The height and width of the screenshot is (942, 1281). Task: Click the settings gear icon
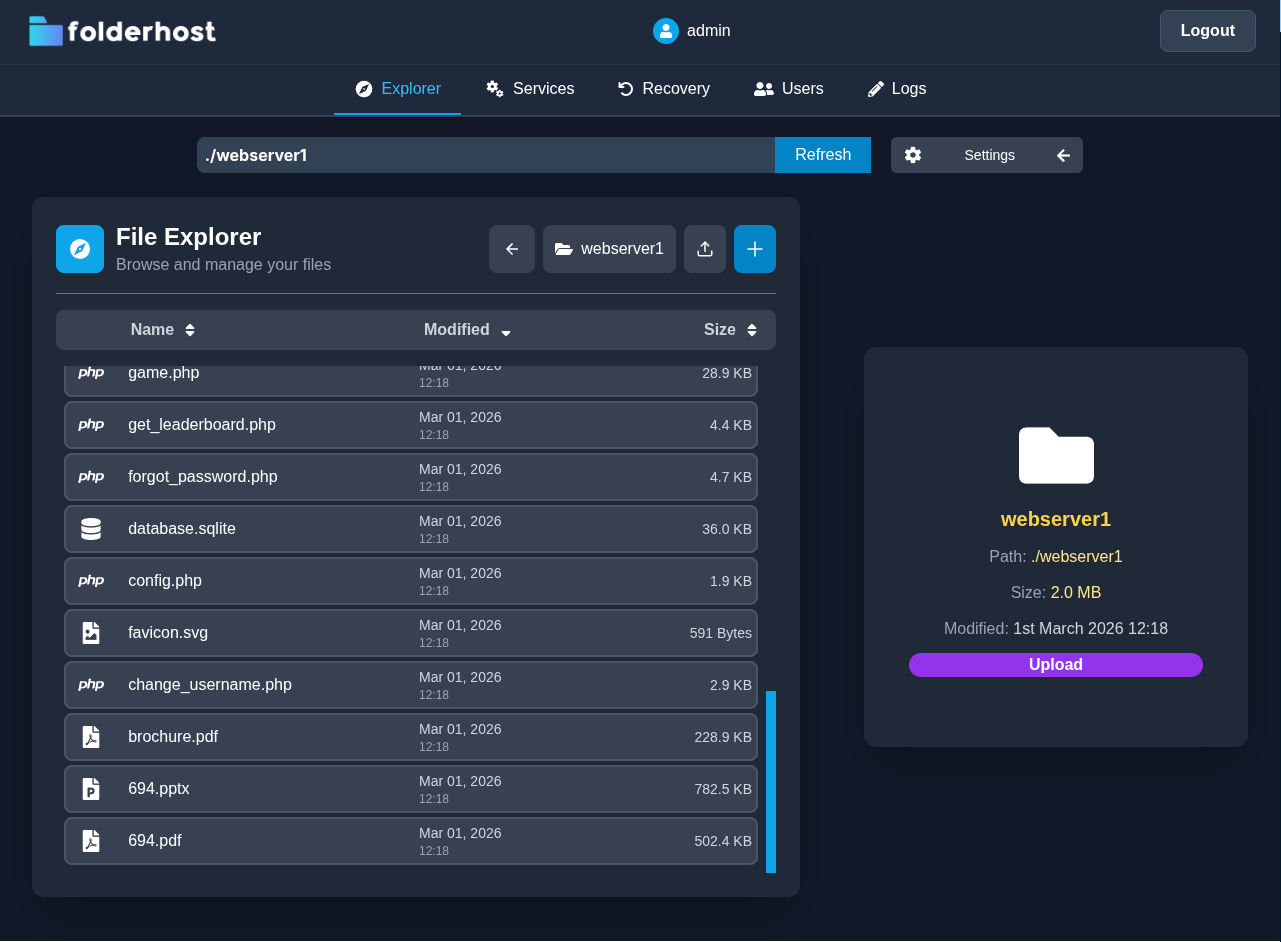point(913,155)
